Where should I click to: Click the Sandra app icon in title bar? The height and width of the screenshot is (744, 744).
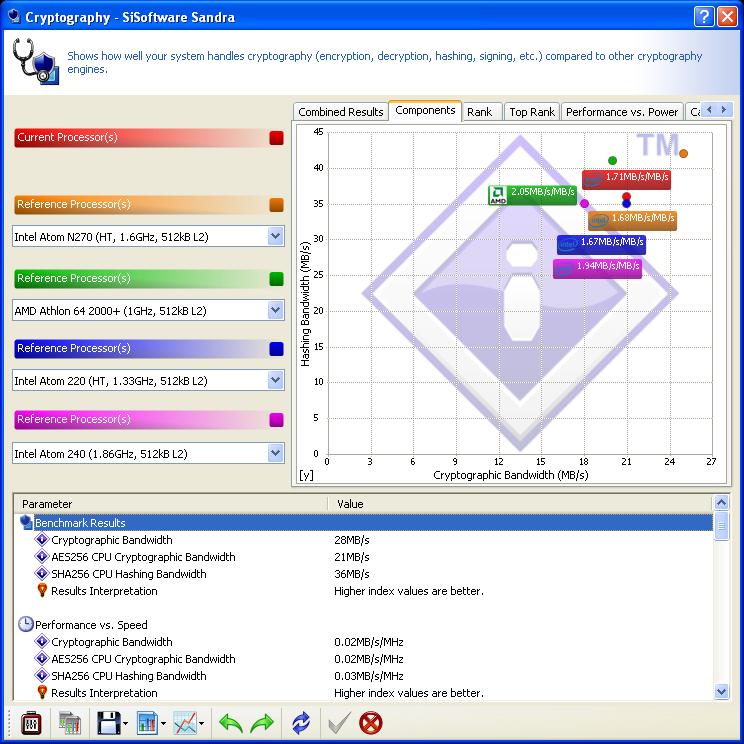click(14, 17)
